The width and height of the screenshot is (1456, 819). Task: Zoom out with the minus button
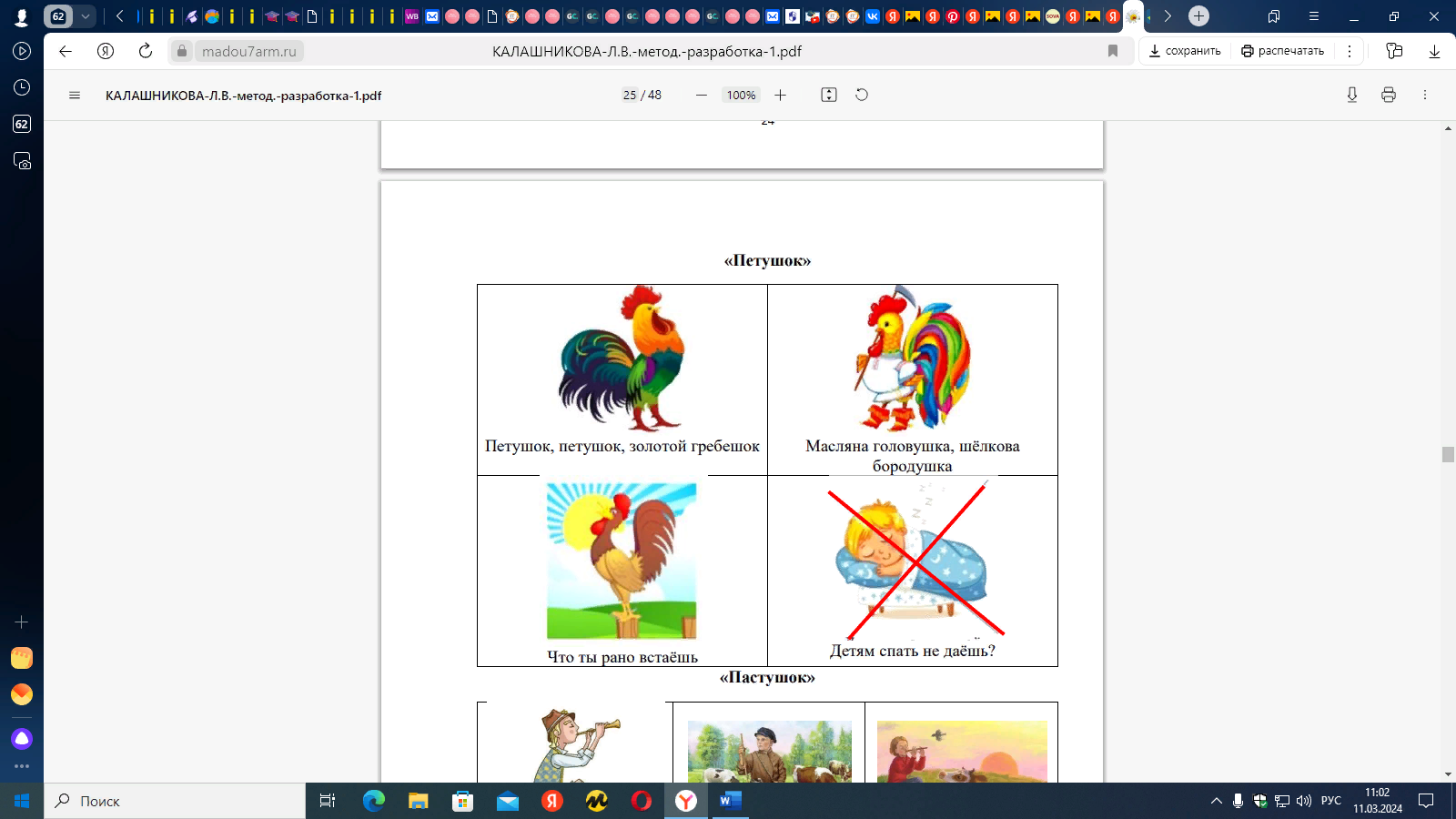[x=701, y=95]
